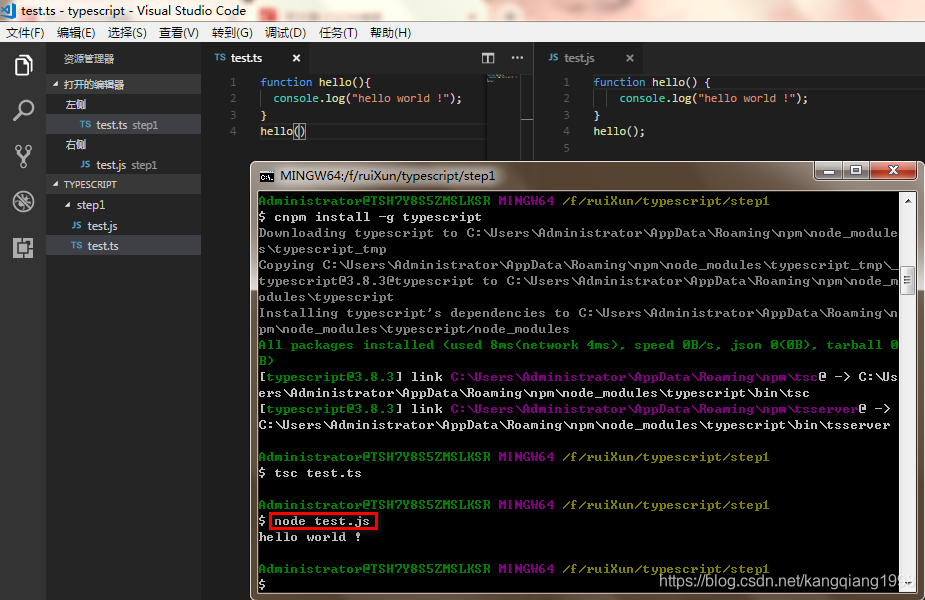Open the 任务(T) menu
925x600 pixels.
[x=338, y=32]
